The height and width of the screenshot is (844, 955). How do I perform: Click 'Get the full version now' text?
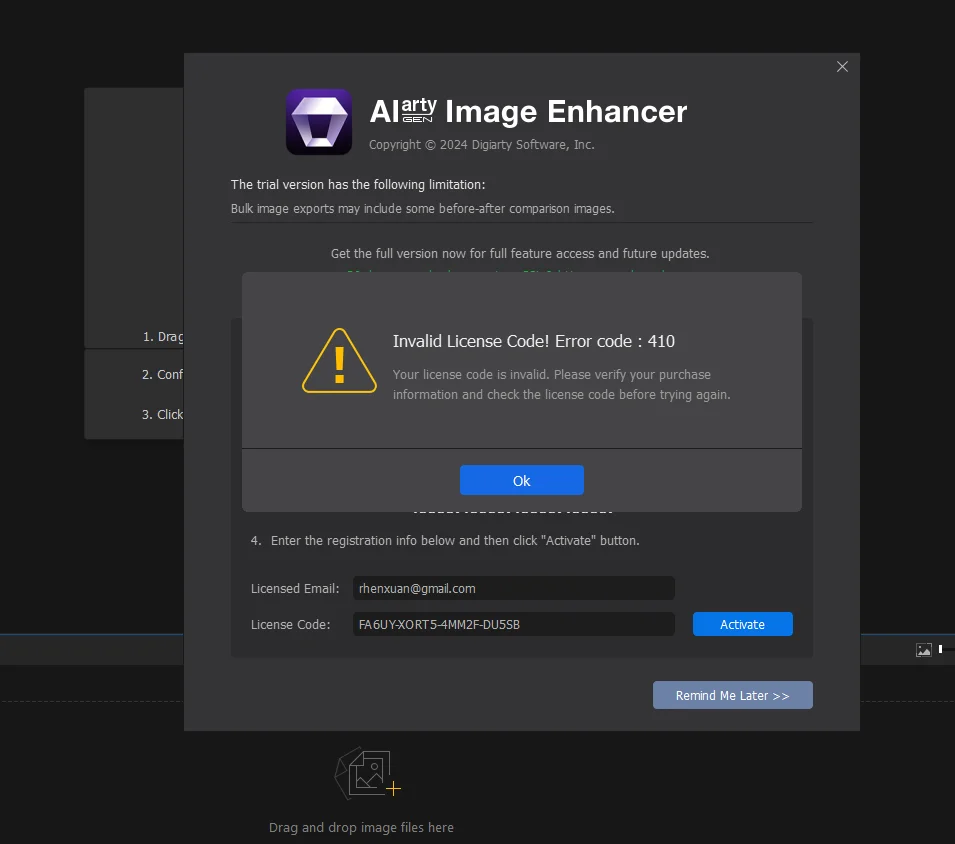tap(520, 253)
